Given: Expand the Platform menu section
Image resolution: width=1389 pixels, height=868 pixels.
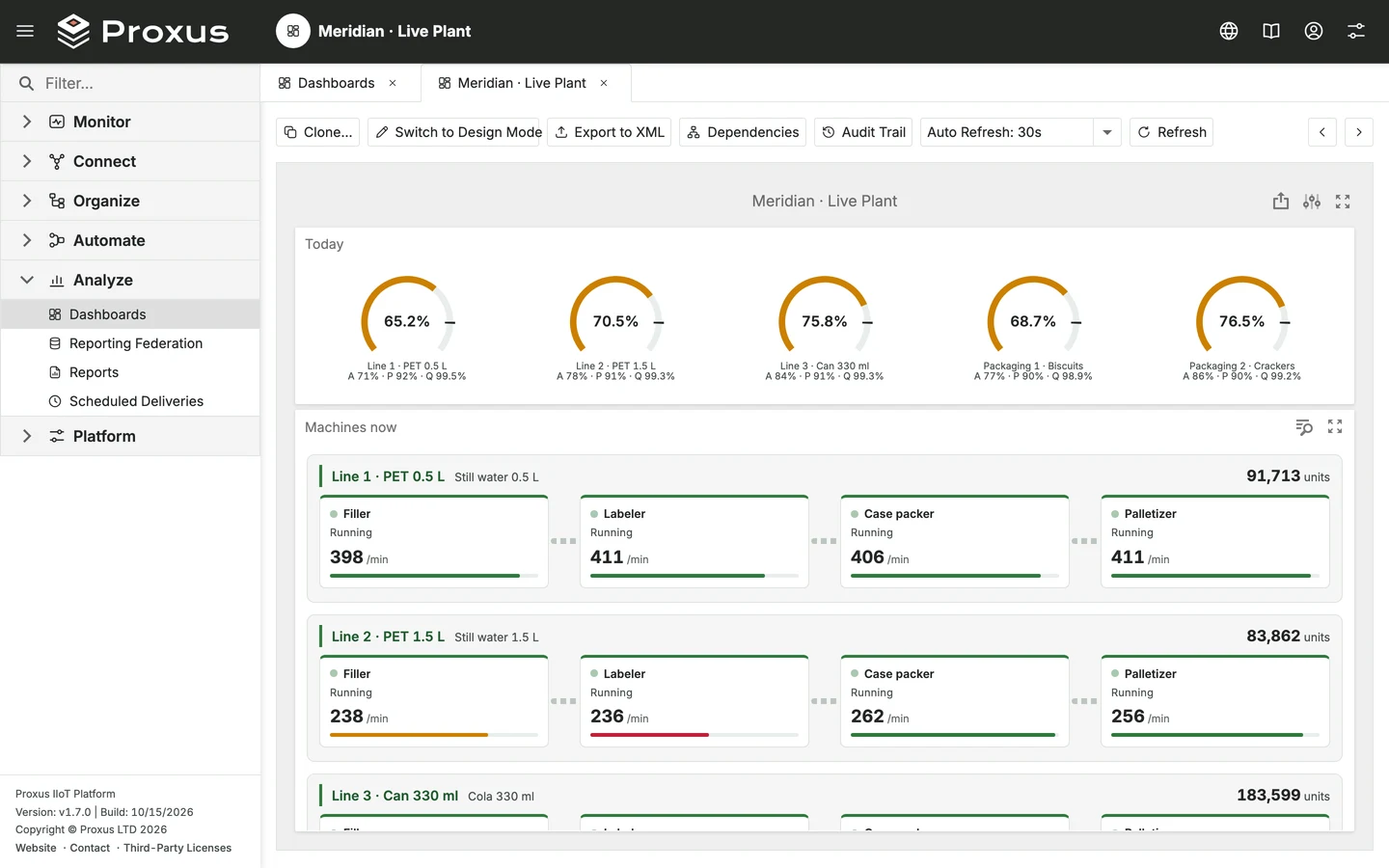Looking at the screenshot, I should (x=27, y=436).
